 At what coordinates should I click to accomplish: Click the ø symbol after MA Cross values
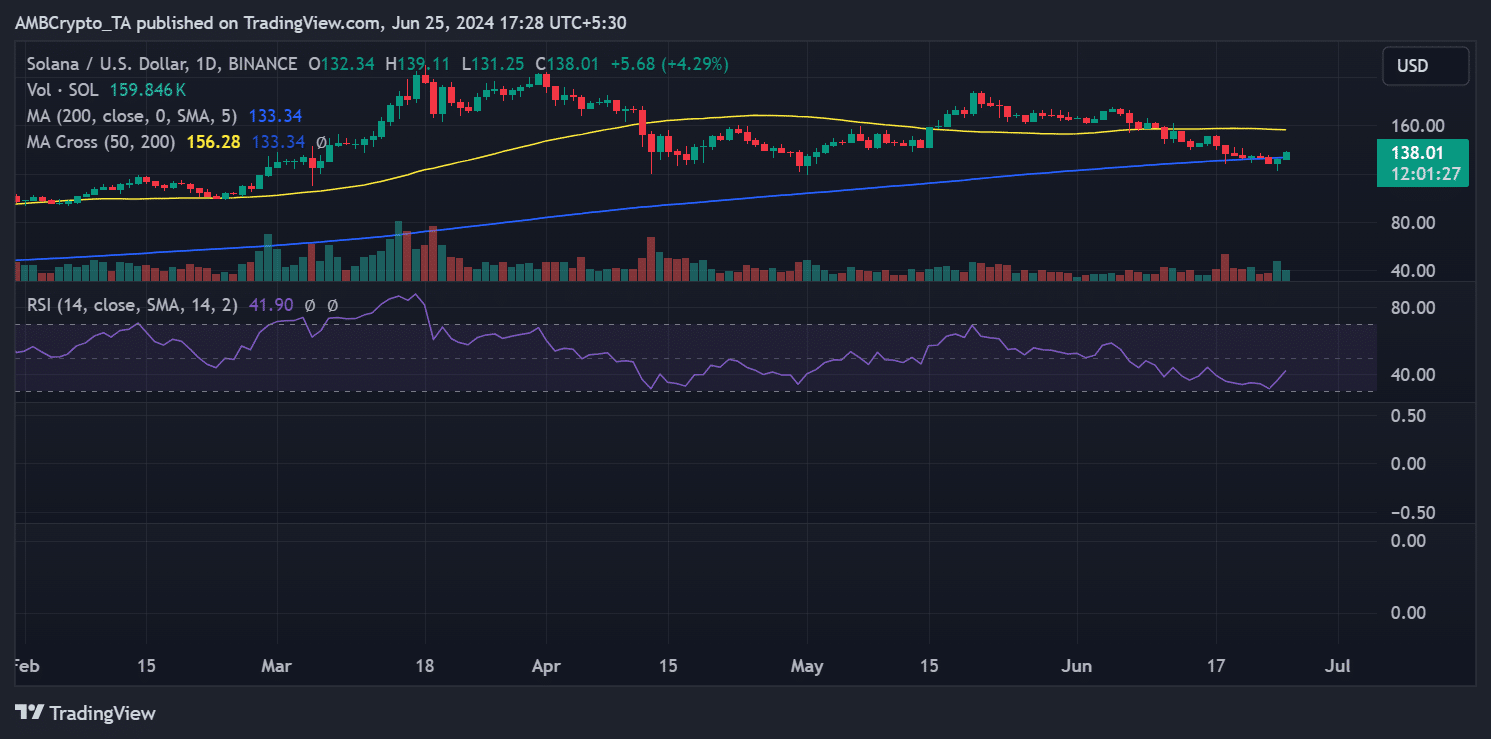(x=322, y=142)
